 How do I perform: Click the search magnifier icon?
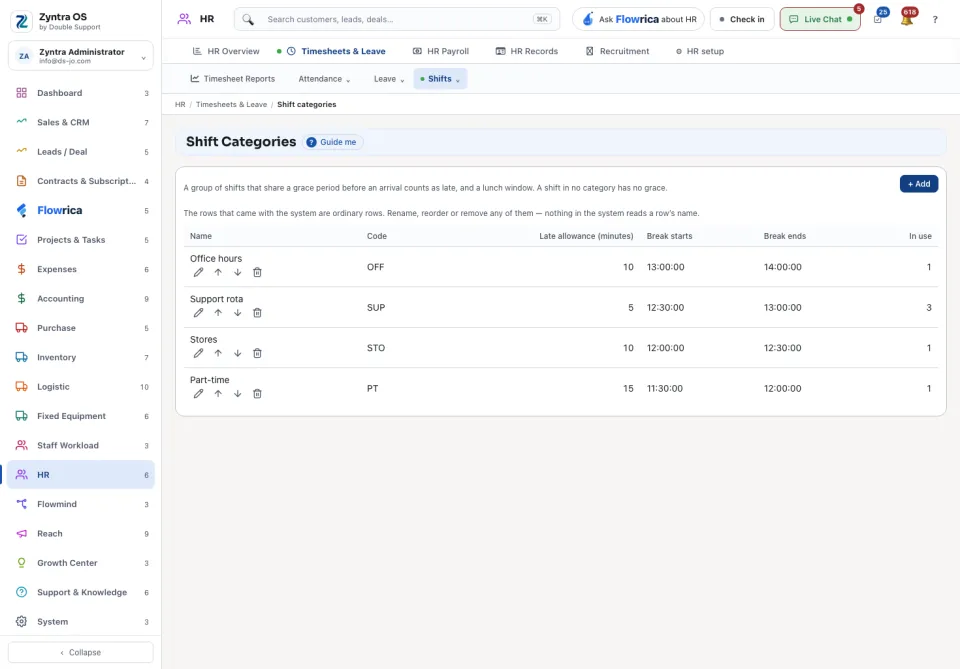tap(248, 20)
